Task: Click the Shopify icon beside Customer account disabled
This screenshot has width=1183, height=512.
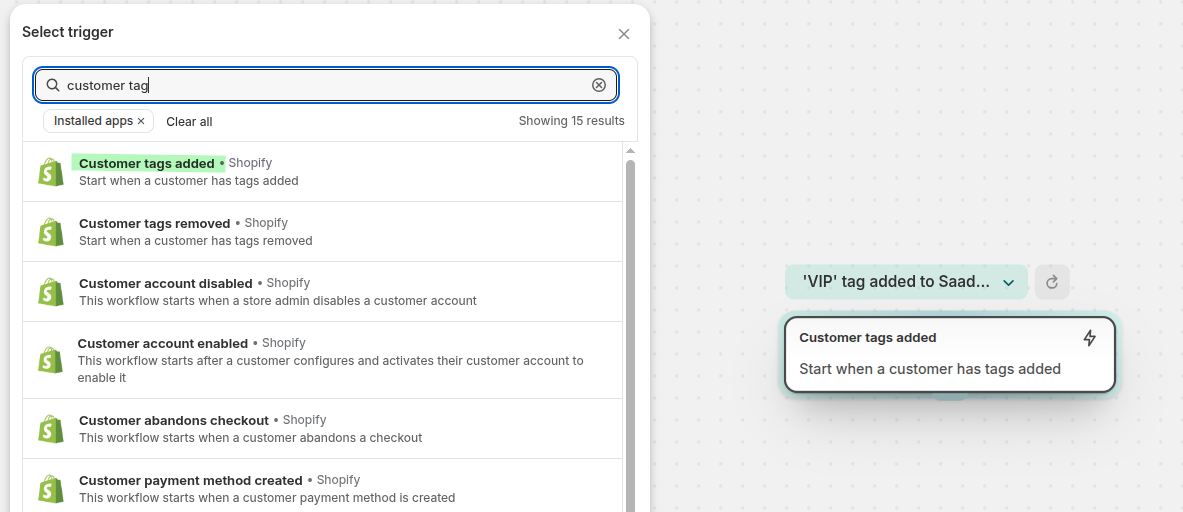Action: point(51,292)
